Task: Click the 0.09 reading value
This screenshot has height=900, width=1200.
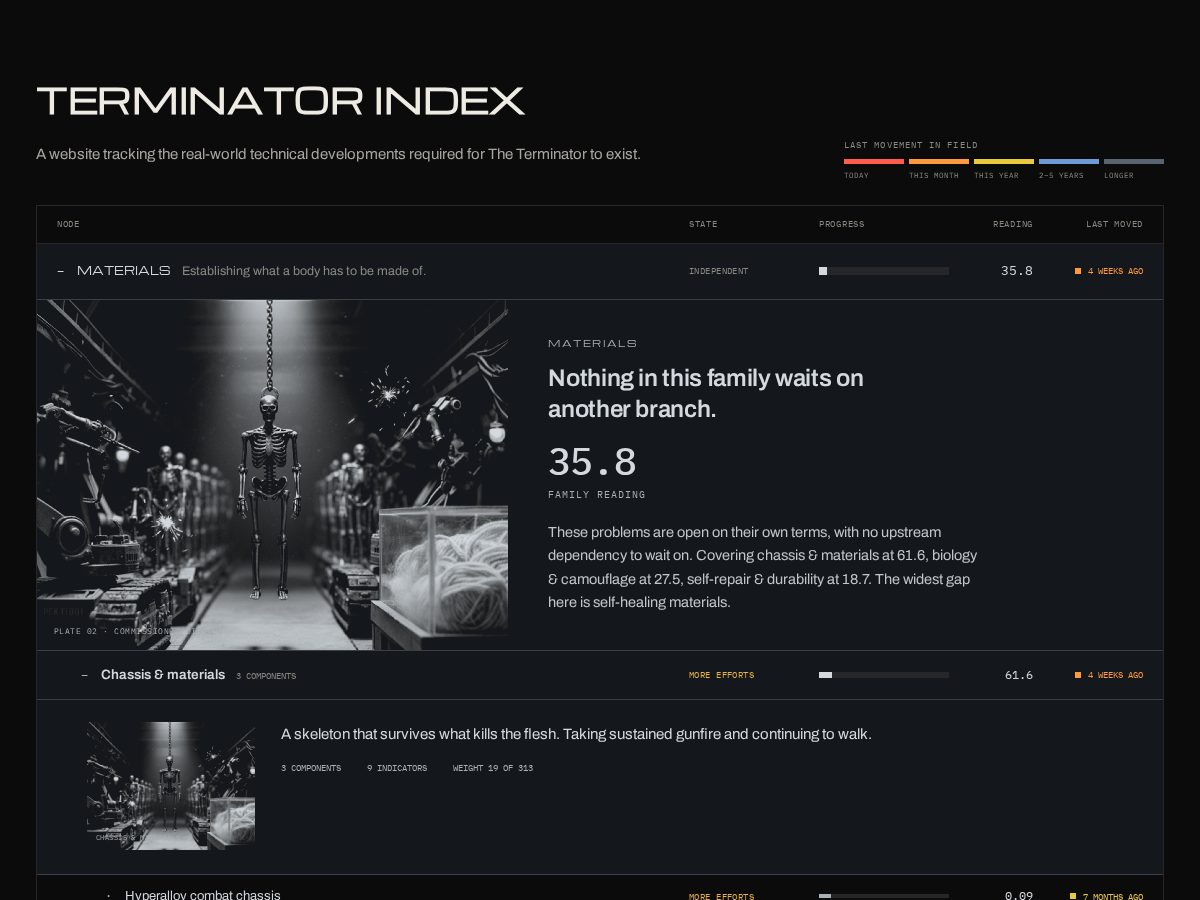Action: [x=1019, y=895]
